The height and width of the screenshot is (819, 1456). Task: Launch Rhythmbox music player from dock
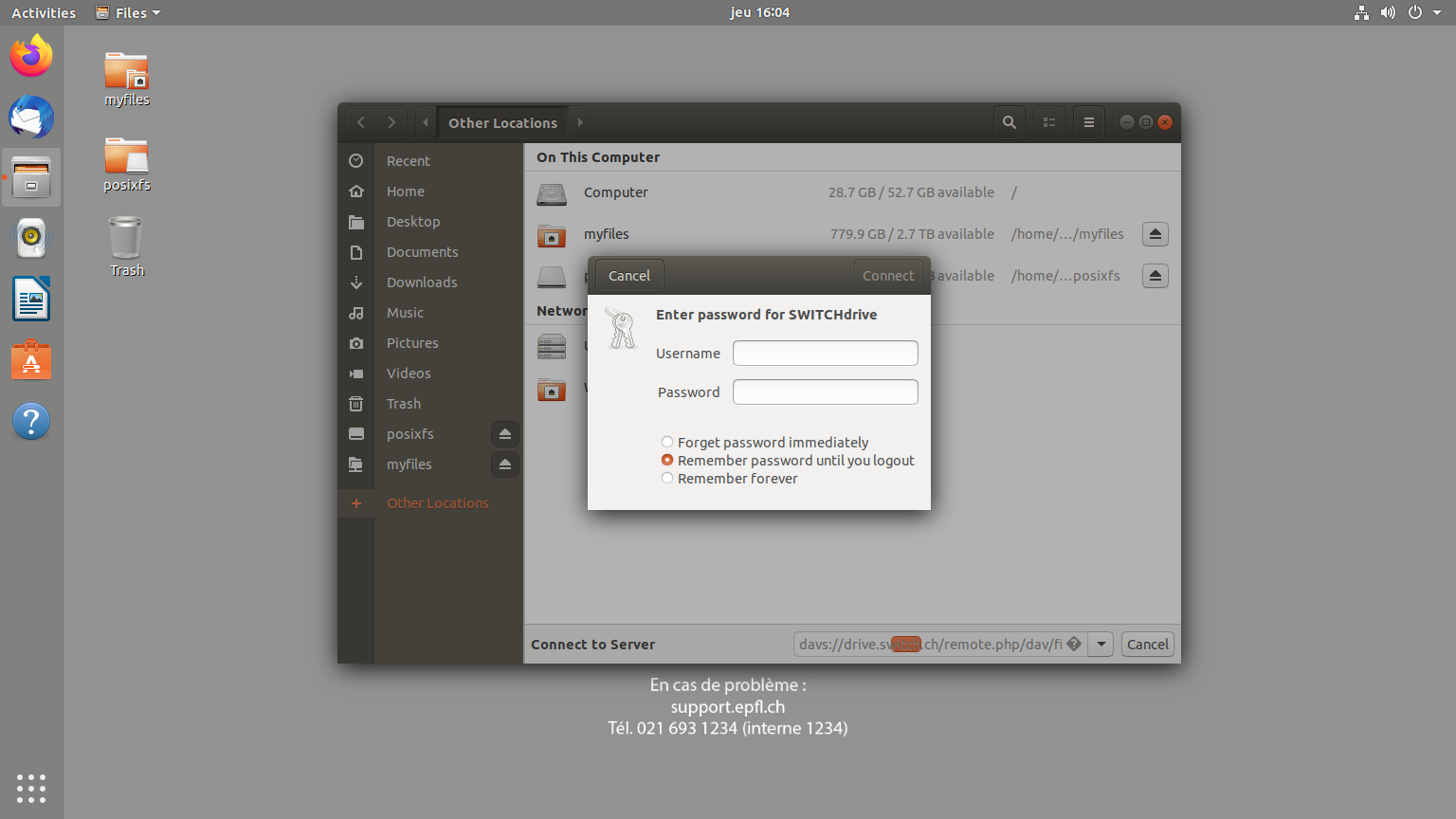(x=31, y=238)
